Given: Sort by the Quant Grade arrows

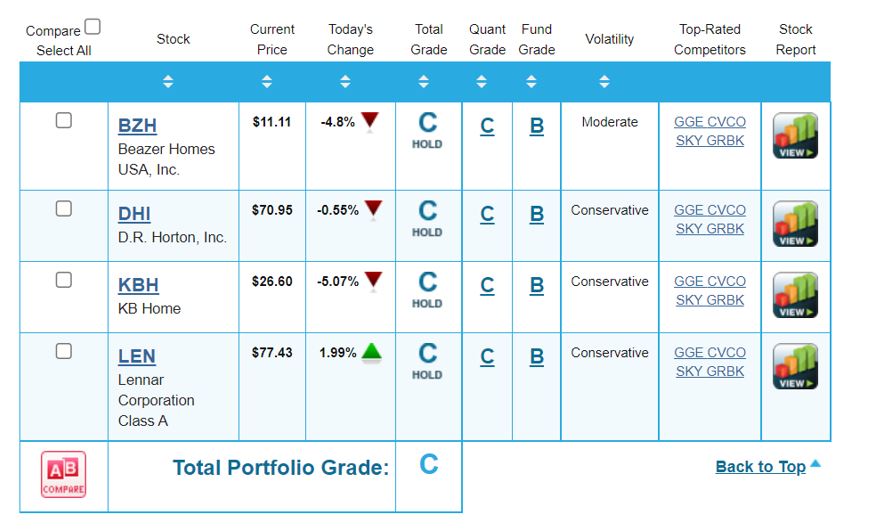Looking at the screenshot, I should point(482,82).
